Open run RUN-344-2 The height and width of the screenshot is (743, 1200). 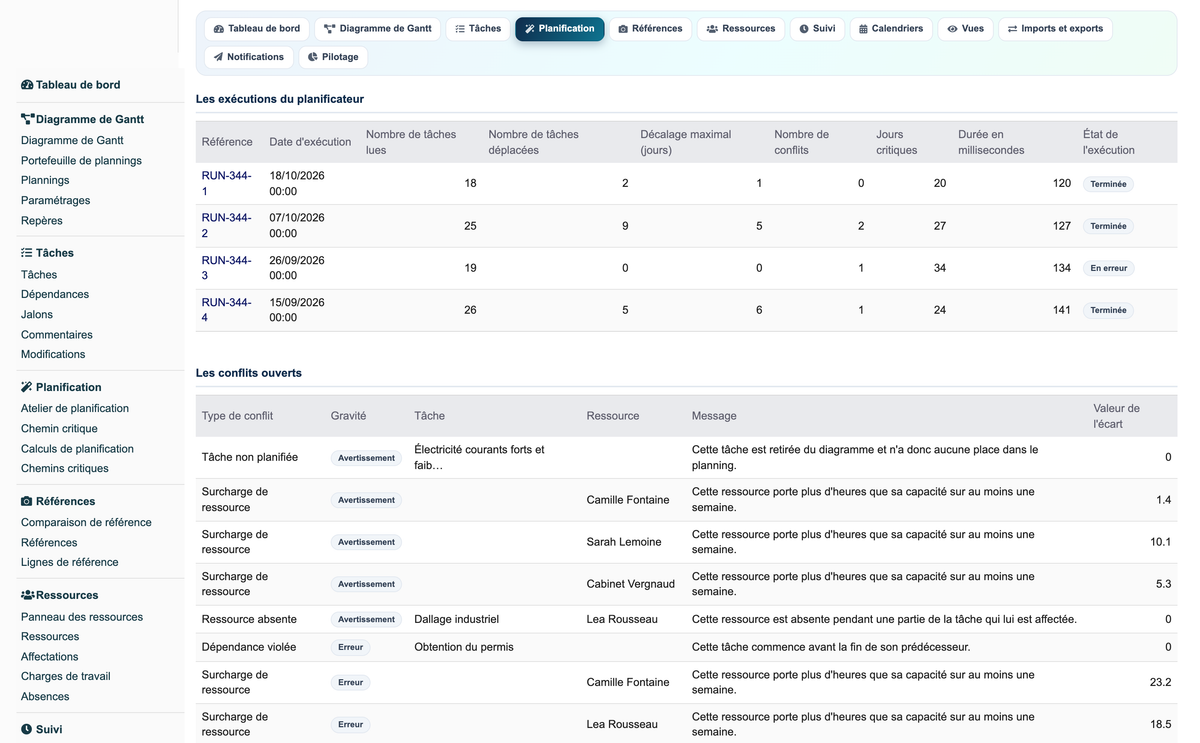[226, 225]
